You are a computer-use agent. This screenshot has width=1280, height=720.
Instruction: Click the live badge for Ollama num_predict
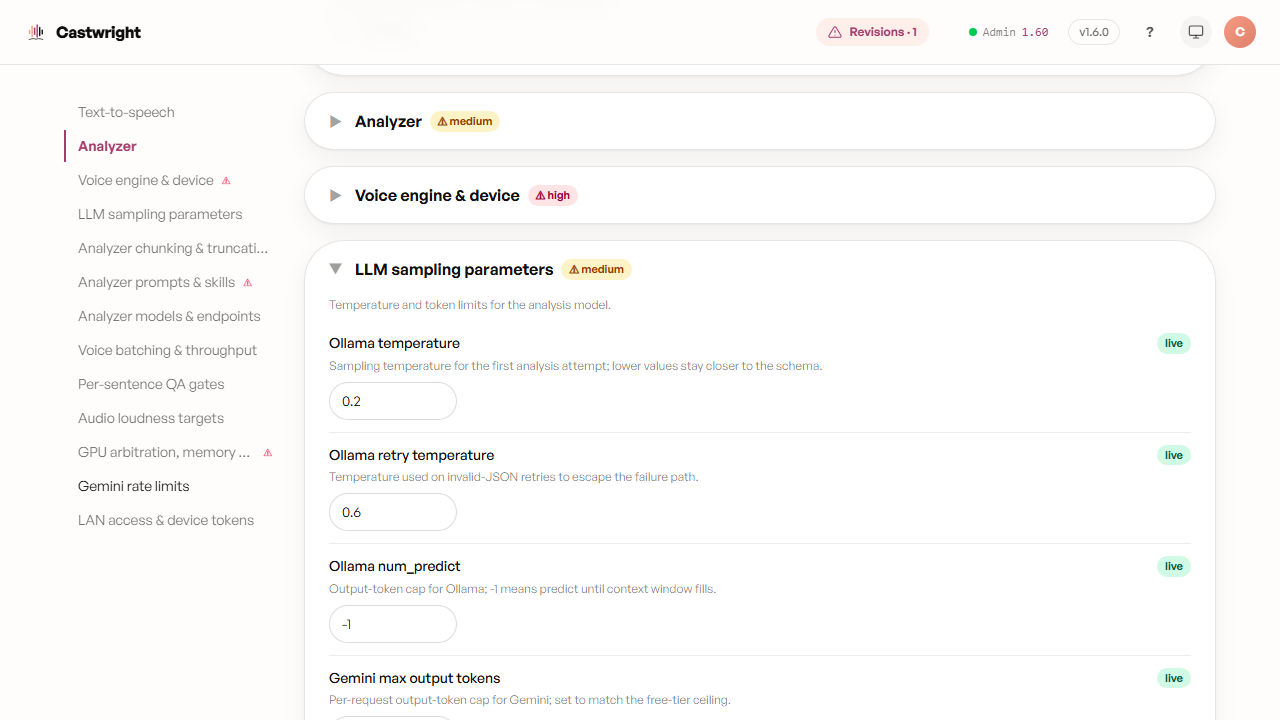tap(1174, 566)
